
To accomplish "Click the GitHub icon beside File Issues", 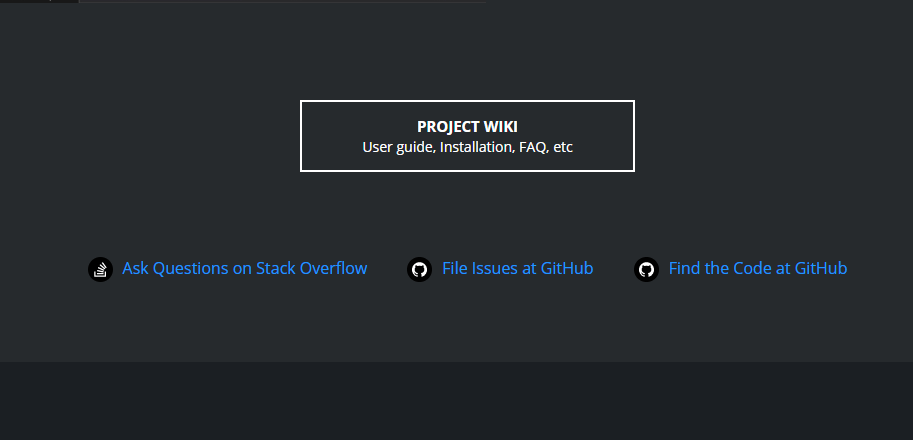I will coord(419,269).
